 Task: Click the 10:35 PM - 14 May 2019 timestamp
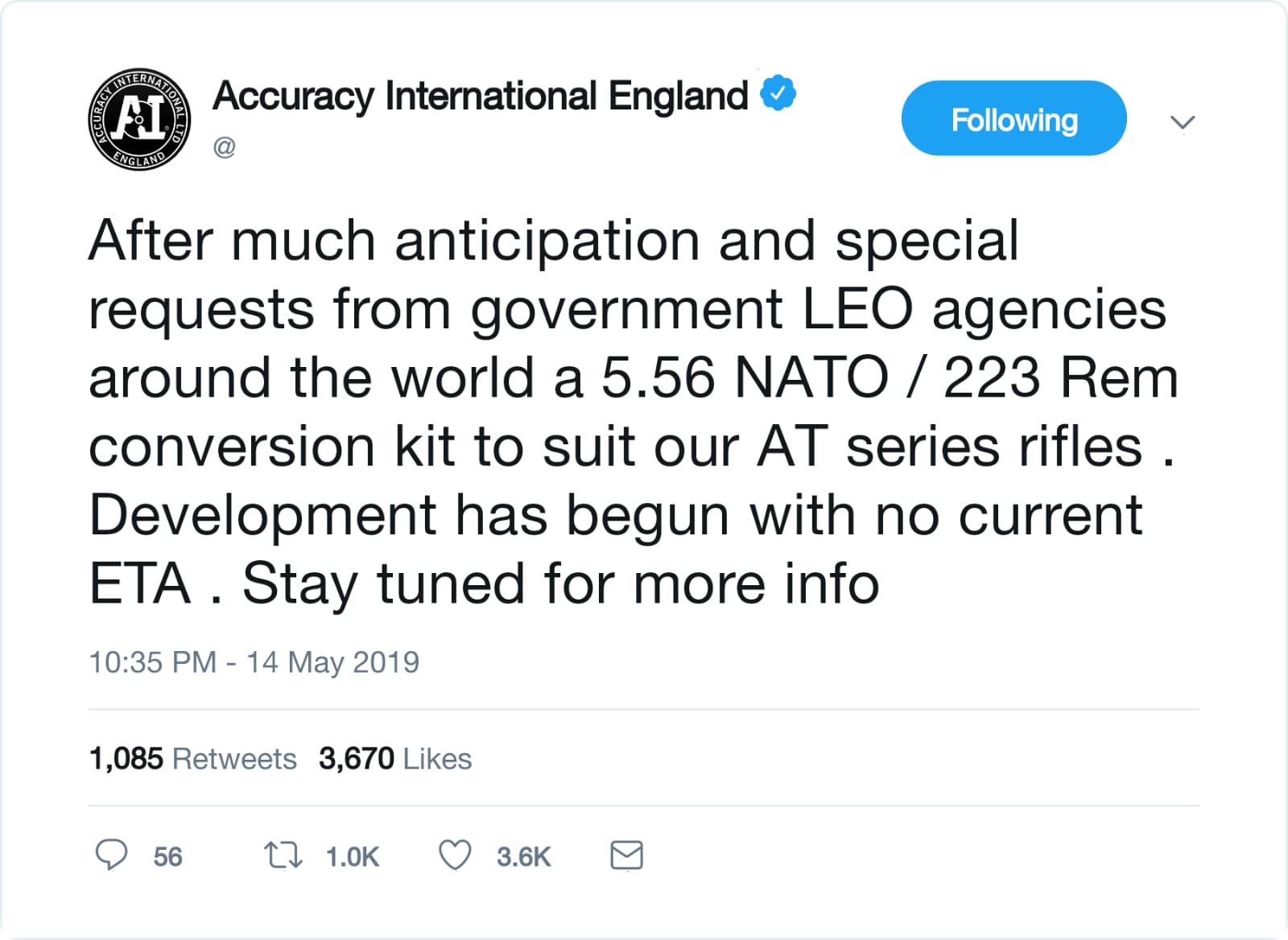click(x=254, y=662)
